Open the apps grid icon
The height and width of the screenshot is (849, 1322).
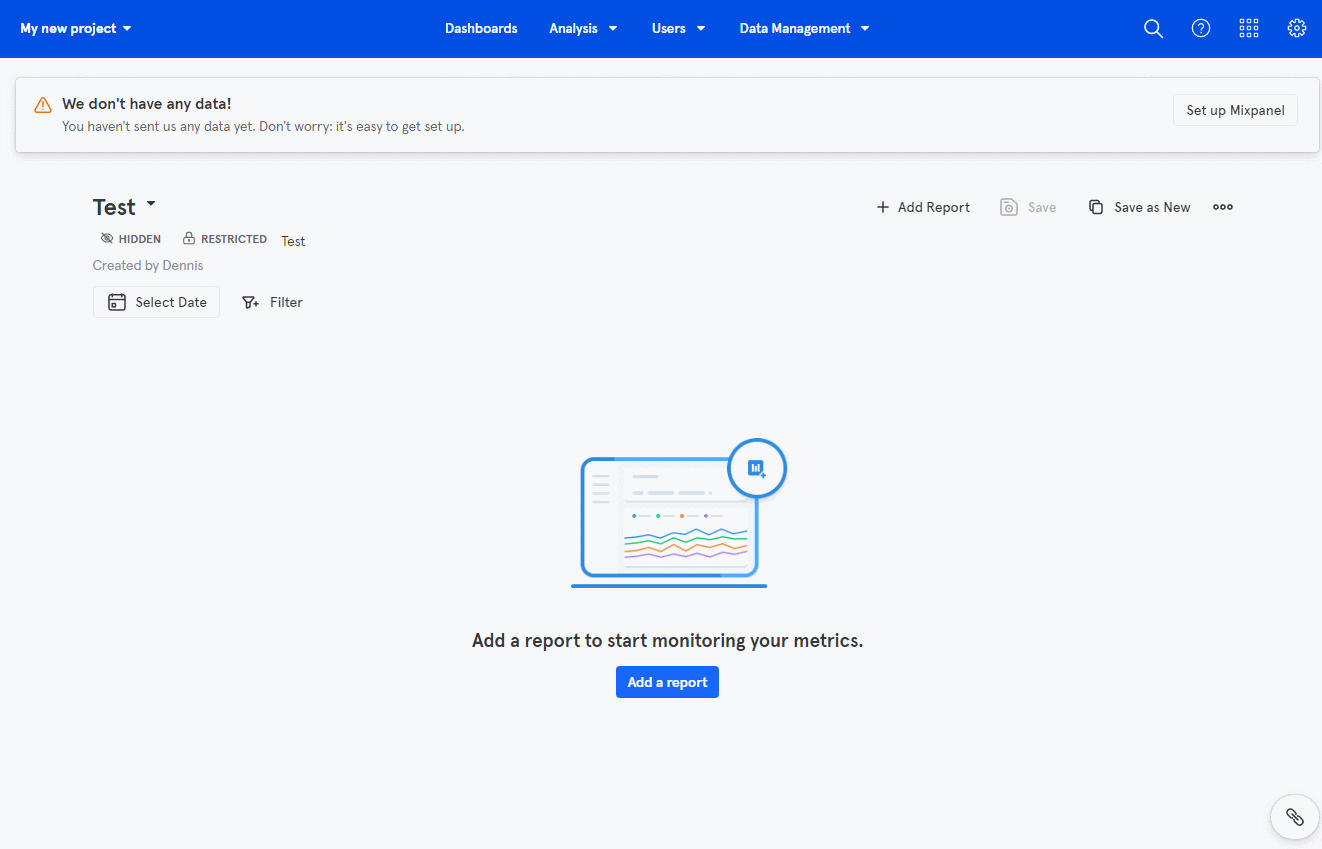point(1249,29)
